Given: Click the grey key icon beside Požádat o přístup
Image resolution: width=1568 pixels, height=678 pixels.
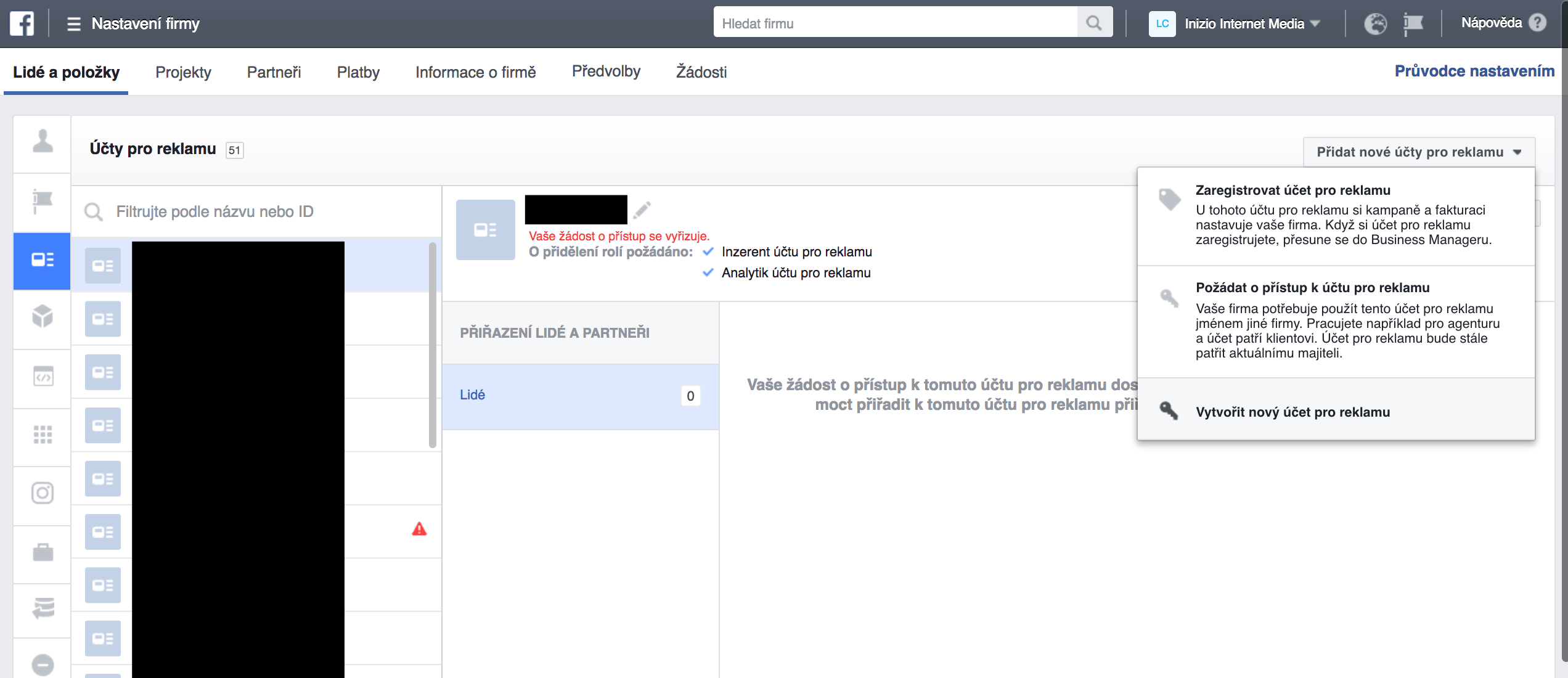Looking at the screenshot, I should click(x=1169, y=298).
